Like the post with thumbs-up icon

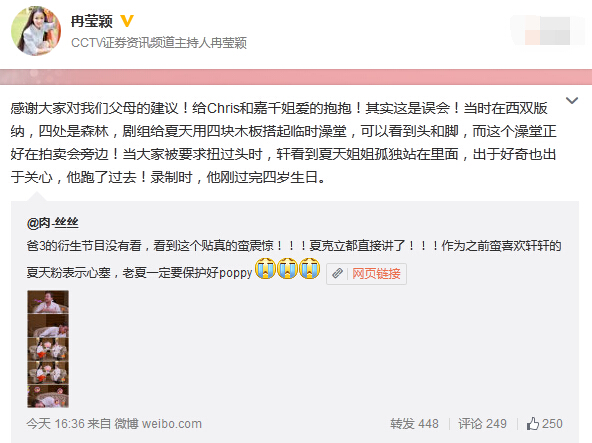click(x=544, y=424)
